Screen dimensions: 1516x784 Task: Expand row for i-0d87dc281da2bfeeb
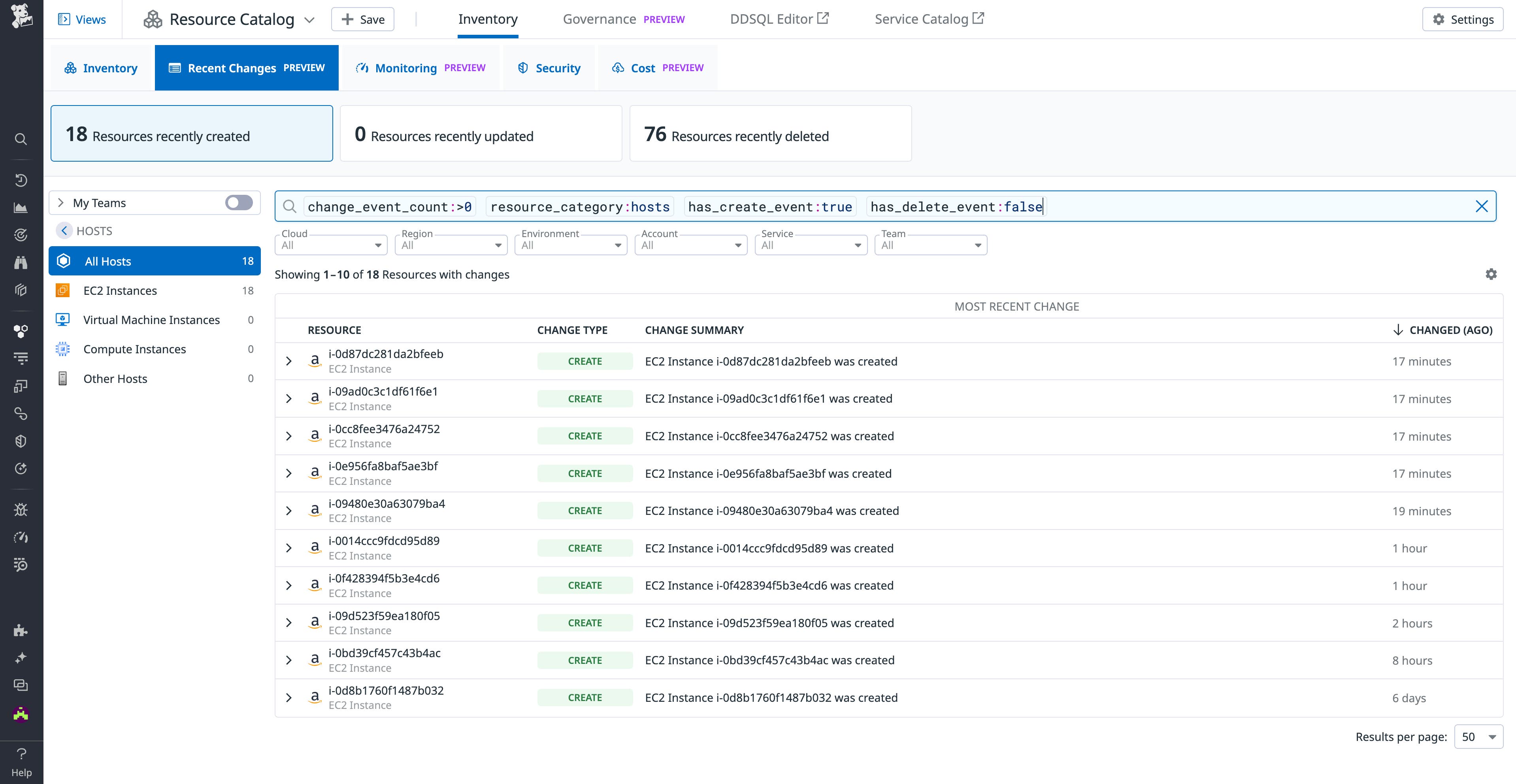tap(288, 362)
